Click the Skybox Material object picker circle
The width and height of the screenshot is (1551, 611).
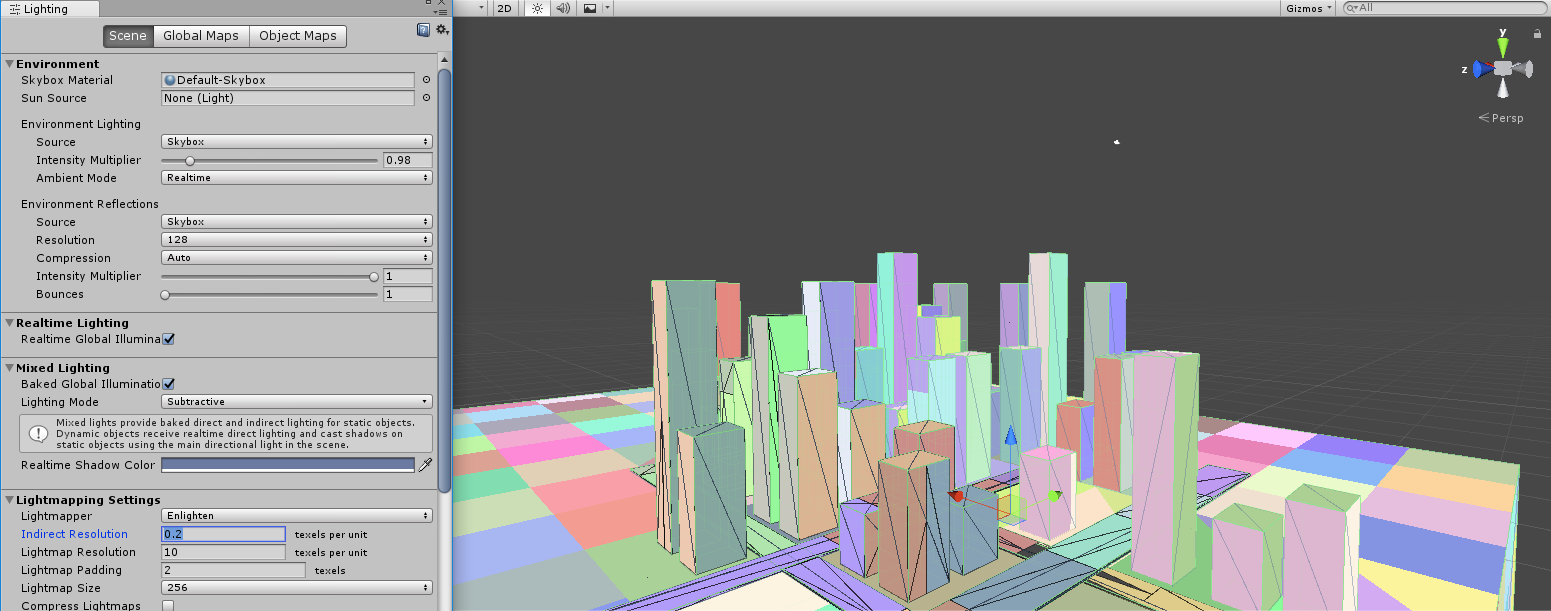click(x=426, y=80)
